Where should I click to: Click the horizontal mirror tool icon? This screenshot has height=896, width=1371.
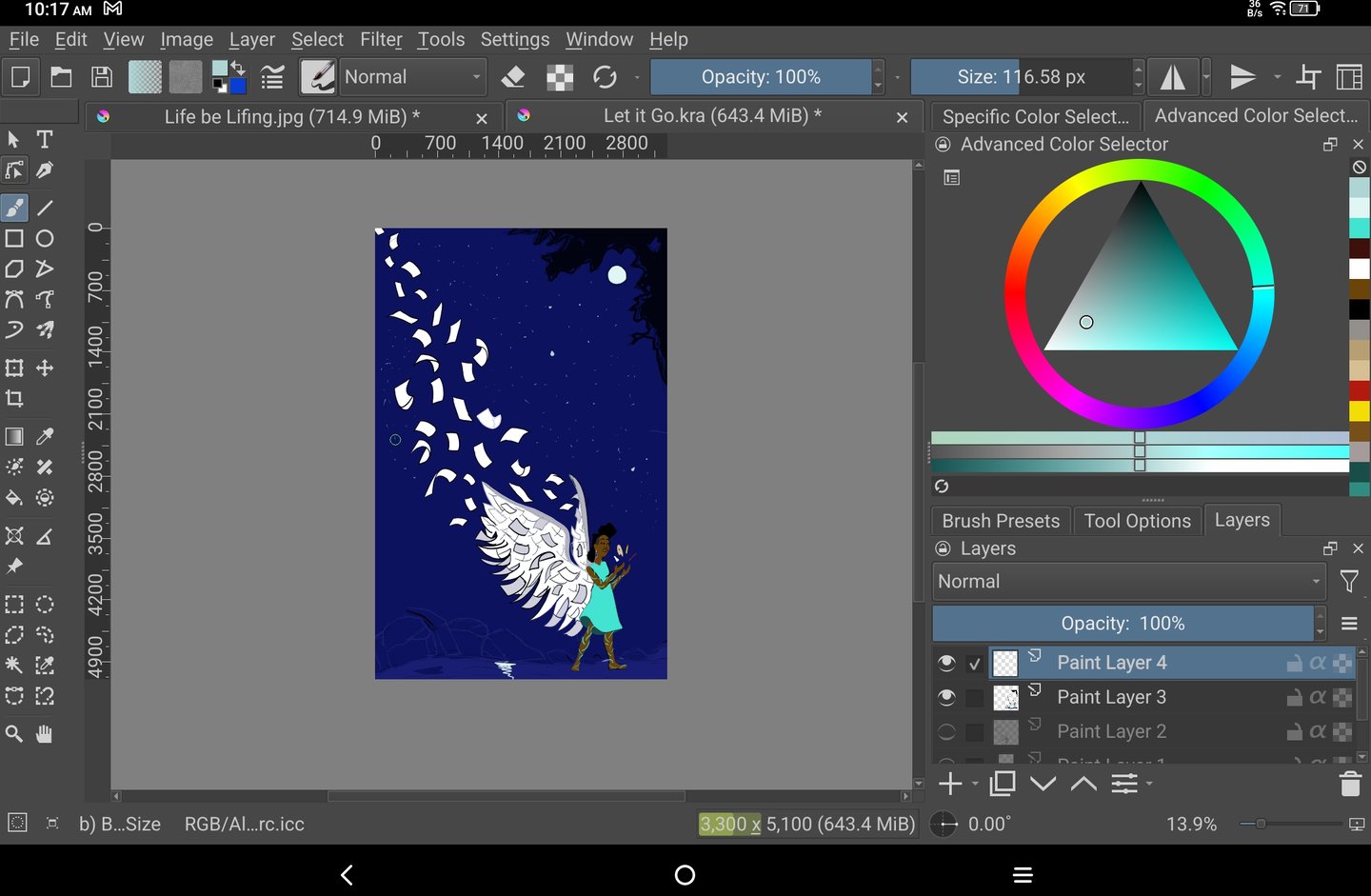(x=1172, y=77)
